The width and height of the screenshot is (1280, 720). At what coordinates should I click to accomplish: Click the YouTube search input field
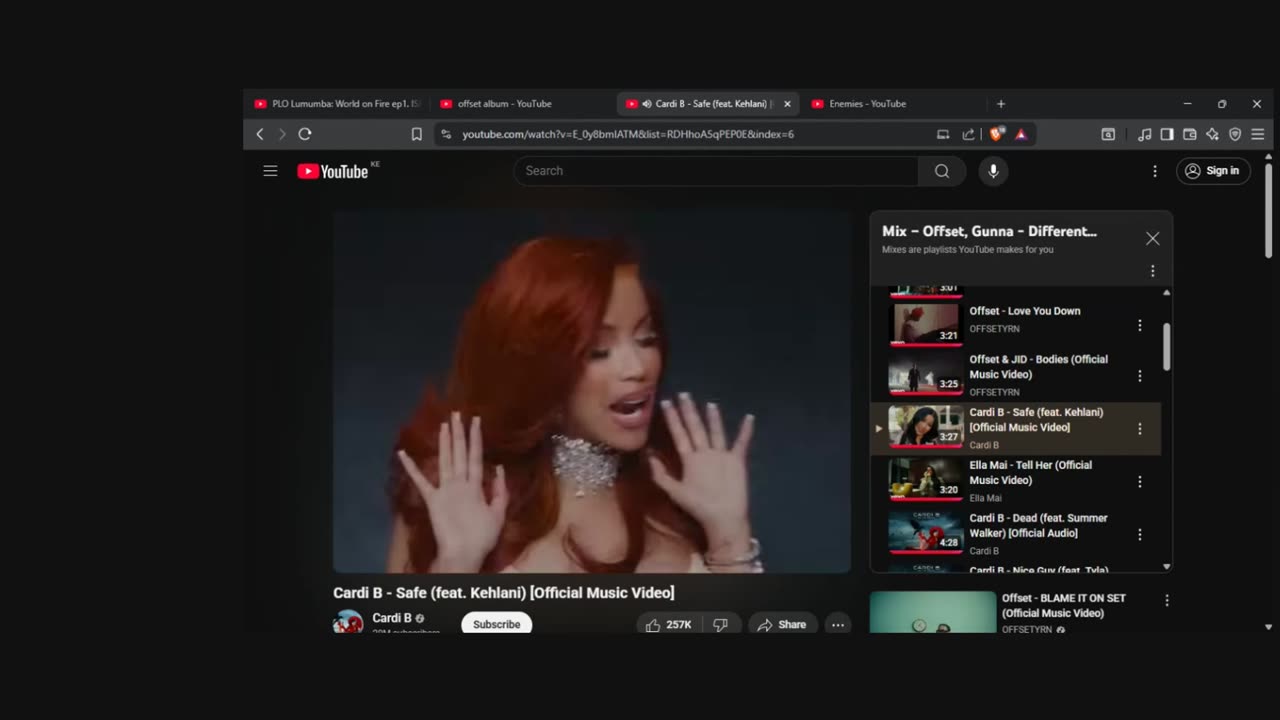715,171
